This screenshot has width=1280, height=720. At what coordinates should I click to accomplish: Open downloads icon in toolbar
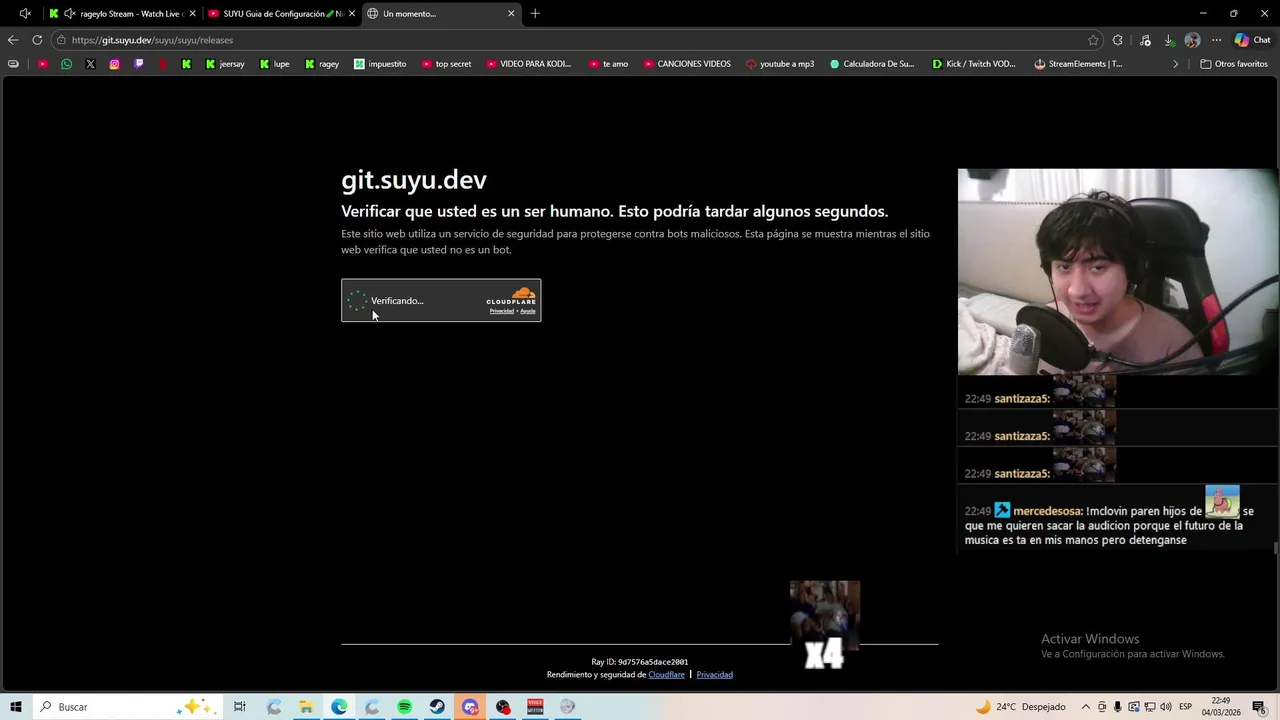click(1169, 40)
